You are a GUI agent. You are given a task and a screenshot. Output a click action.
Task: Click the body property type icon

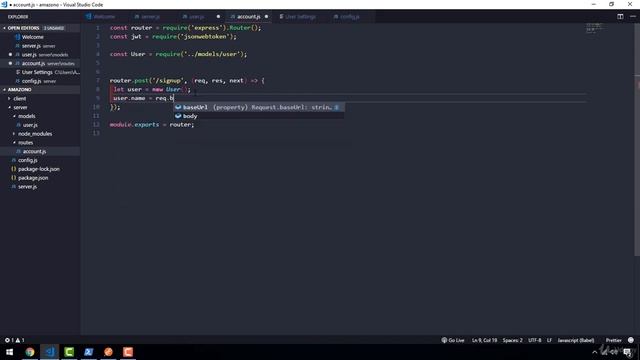(178, 116)
